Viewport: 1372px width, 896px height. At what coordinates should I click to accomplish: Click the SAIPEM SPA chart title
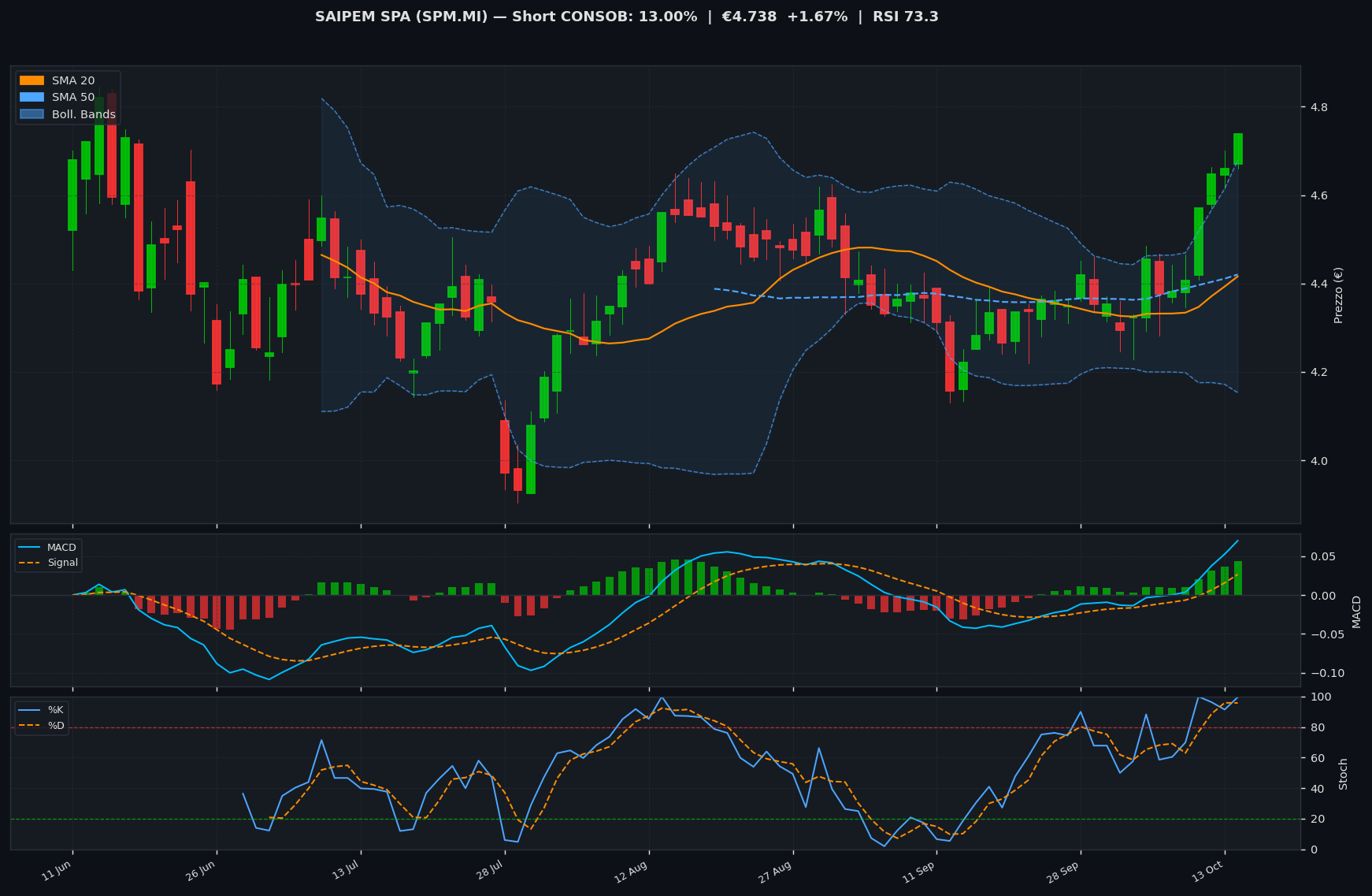point(627,17)
